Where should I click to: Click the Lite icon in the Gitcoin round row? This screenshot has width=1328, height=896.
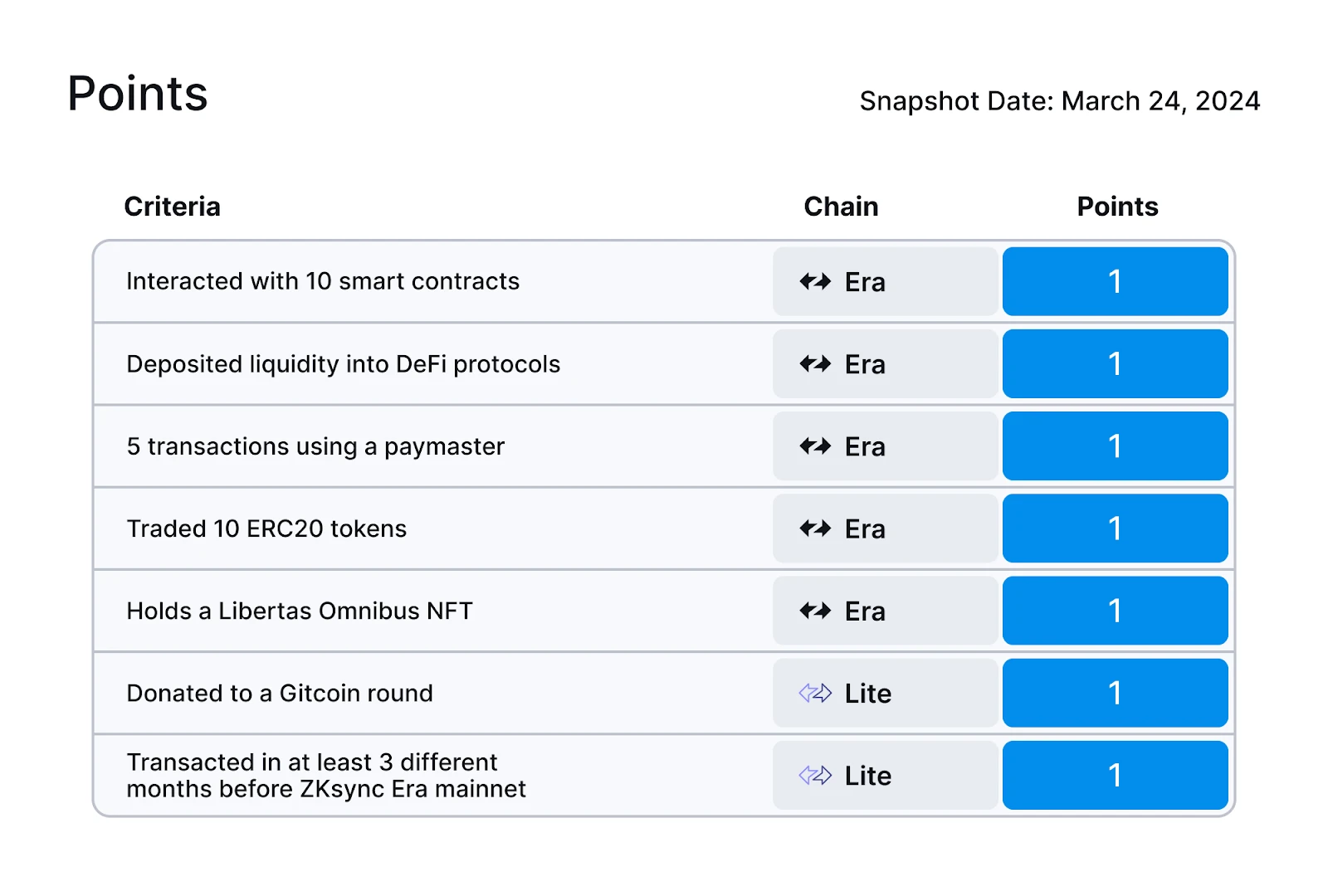pos(815,693)
